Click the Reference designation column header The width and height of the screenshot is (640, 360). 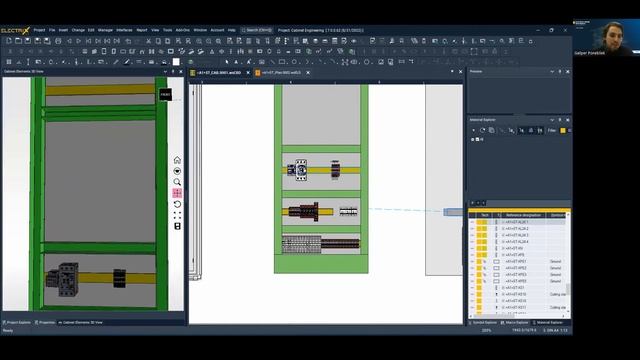tap(523, 215)
